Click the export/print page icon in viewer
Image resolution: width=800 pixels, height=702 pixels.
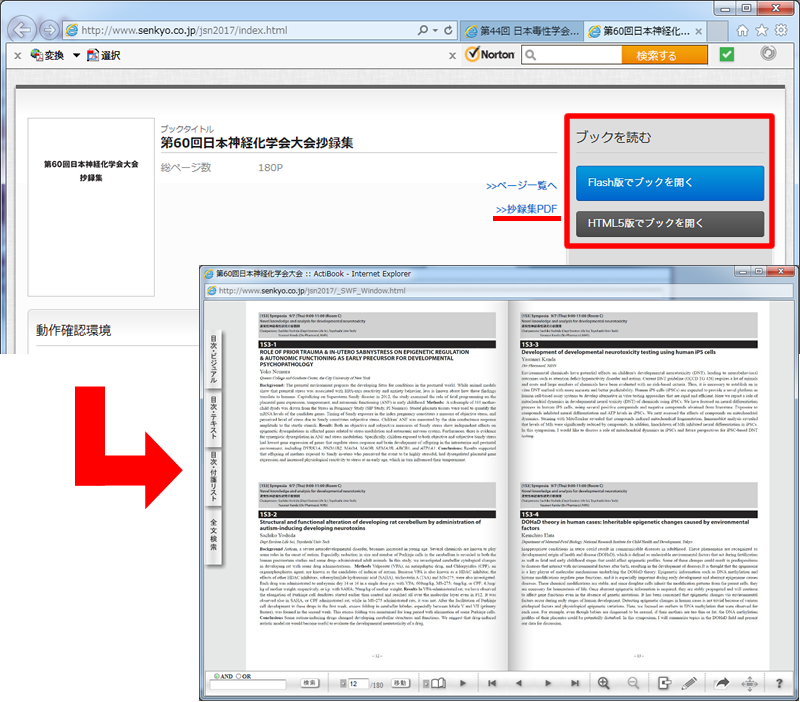(664, 683)
